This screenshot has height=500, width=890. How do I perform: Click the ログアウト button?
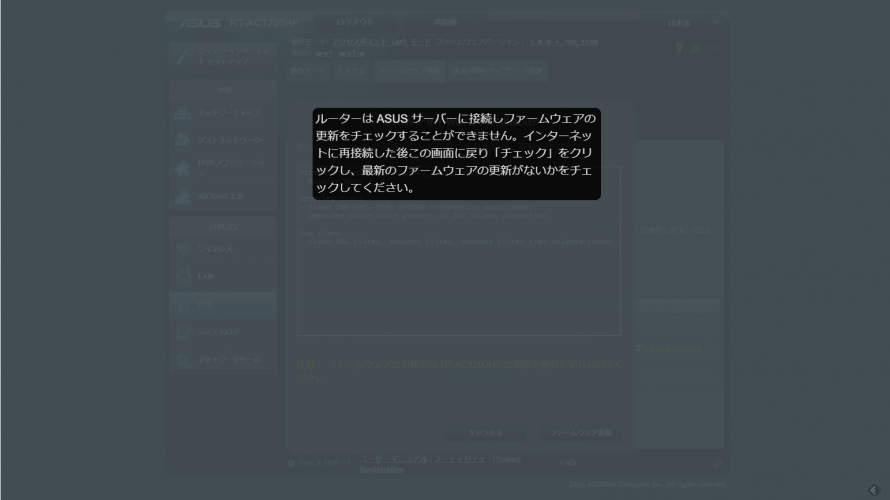click(x=355, y=22)
